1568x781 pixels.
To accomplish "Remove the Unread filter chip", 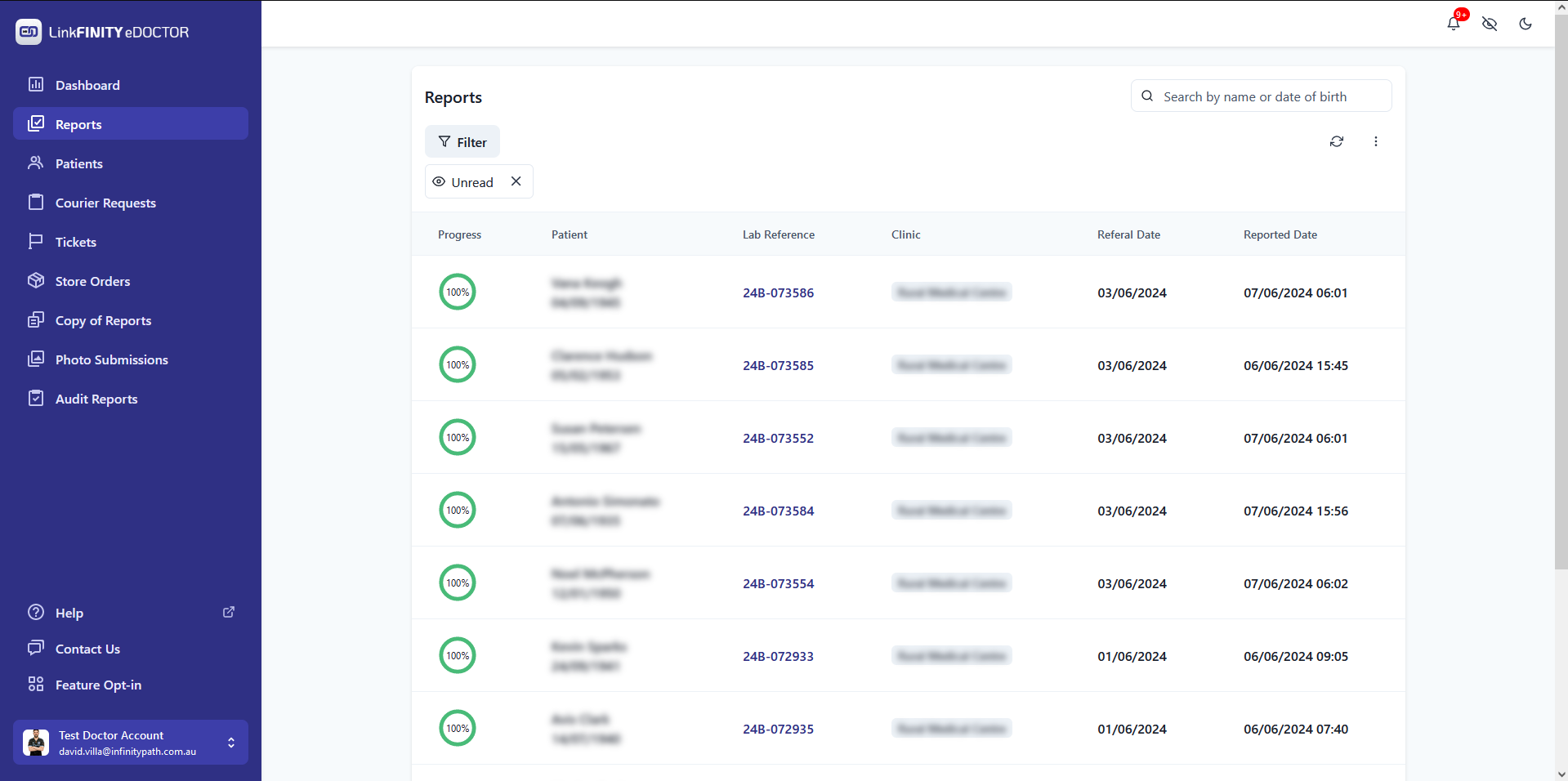I will pyautogui.click(x=516, y=181).
